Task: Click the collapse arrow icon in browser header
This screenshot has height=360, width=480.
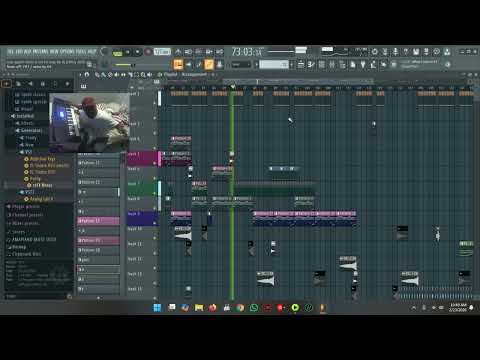Action: [31, 84]
